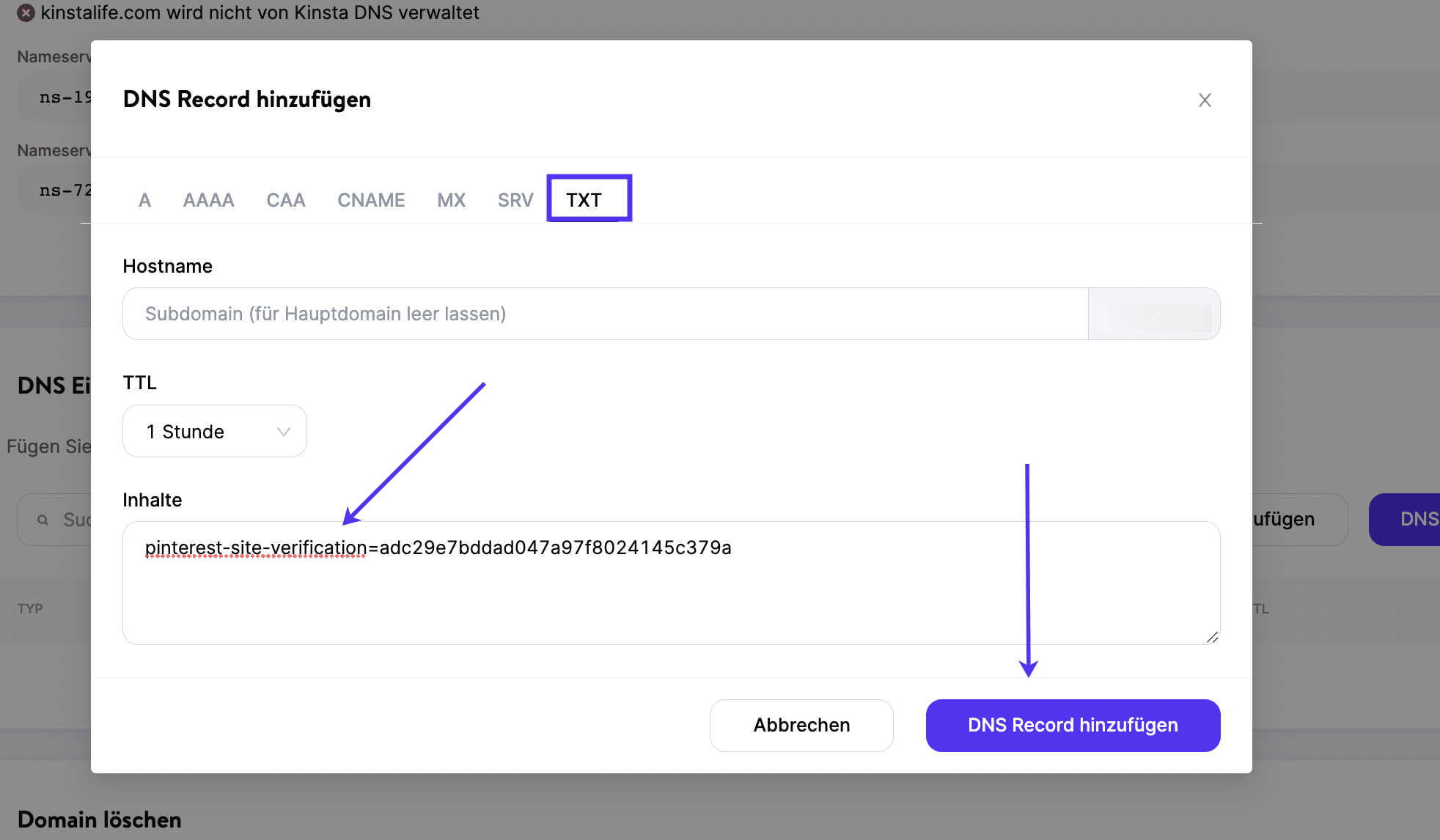The image size is (1440, 840).
Task: Select the highlighted TXT tab
Action: click(x=584, y=200)
